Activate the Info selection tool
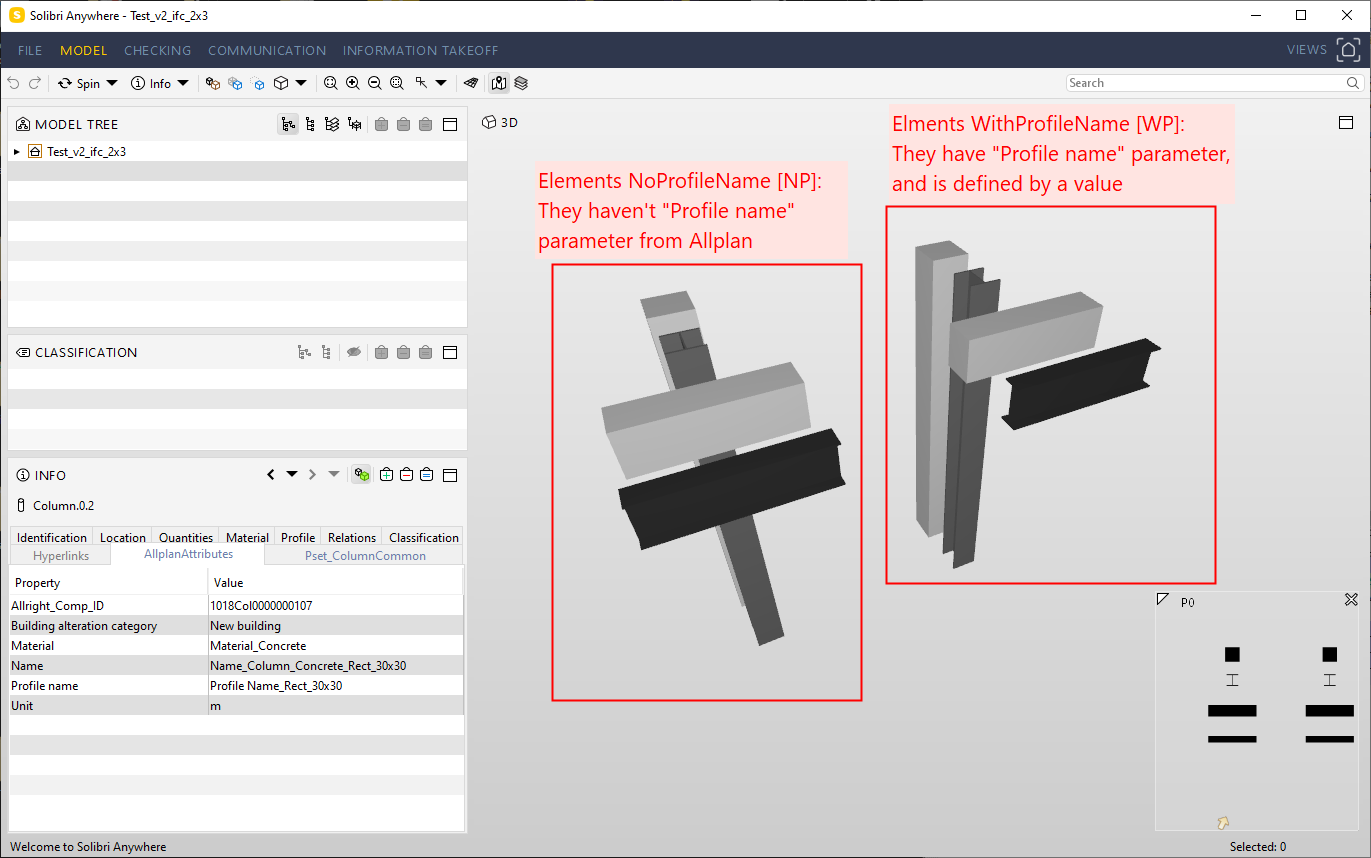Screen dimensions: 1371x858 pos(151,83)
